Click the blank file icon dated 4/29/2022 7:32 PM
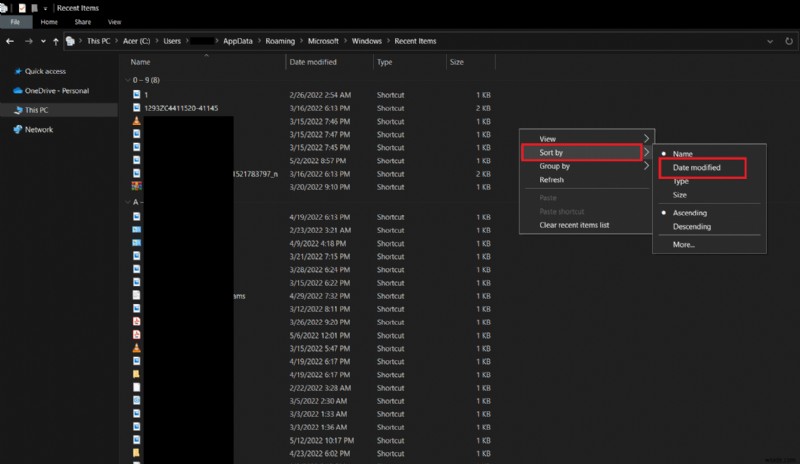The height and width of the screenshot is (464, 800). click(137, 296)
